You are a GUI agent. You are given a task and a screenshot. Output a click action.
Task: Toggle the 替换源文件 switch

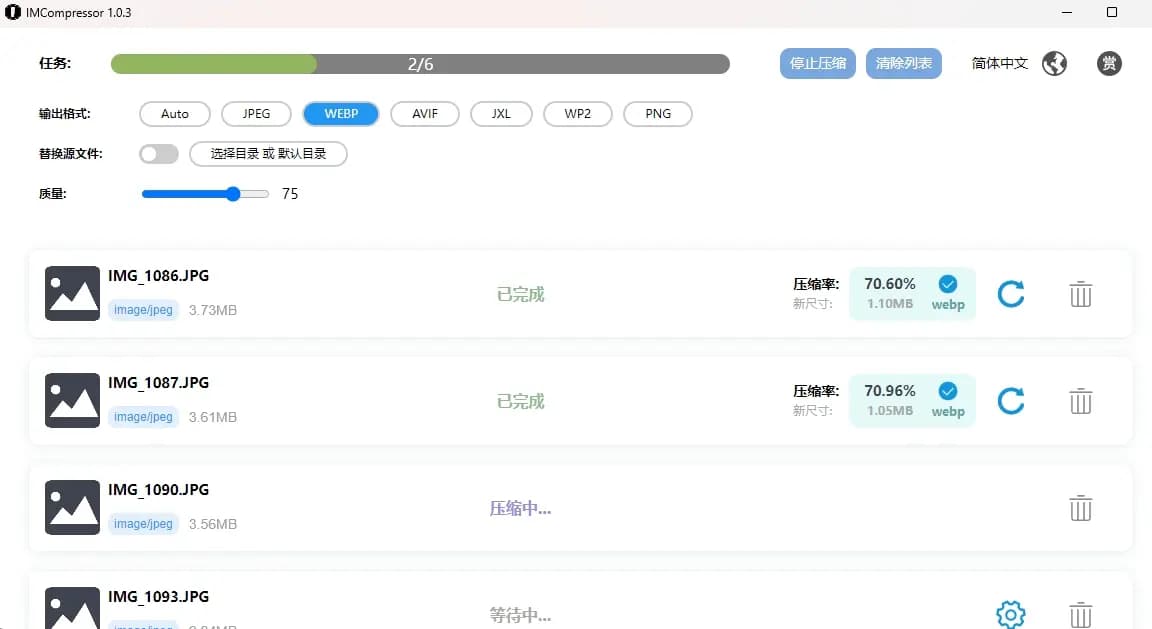[x=159, y=154]
